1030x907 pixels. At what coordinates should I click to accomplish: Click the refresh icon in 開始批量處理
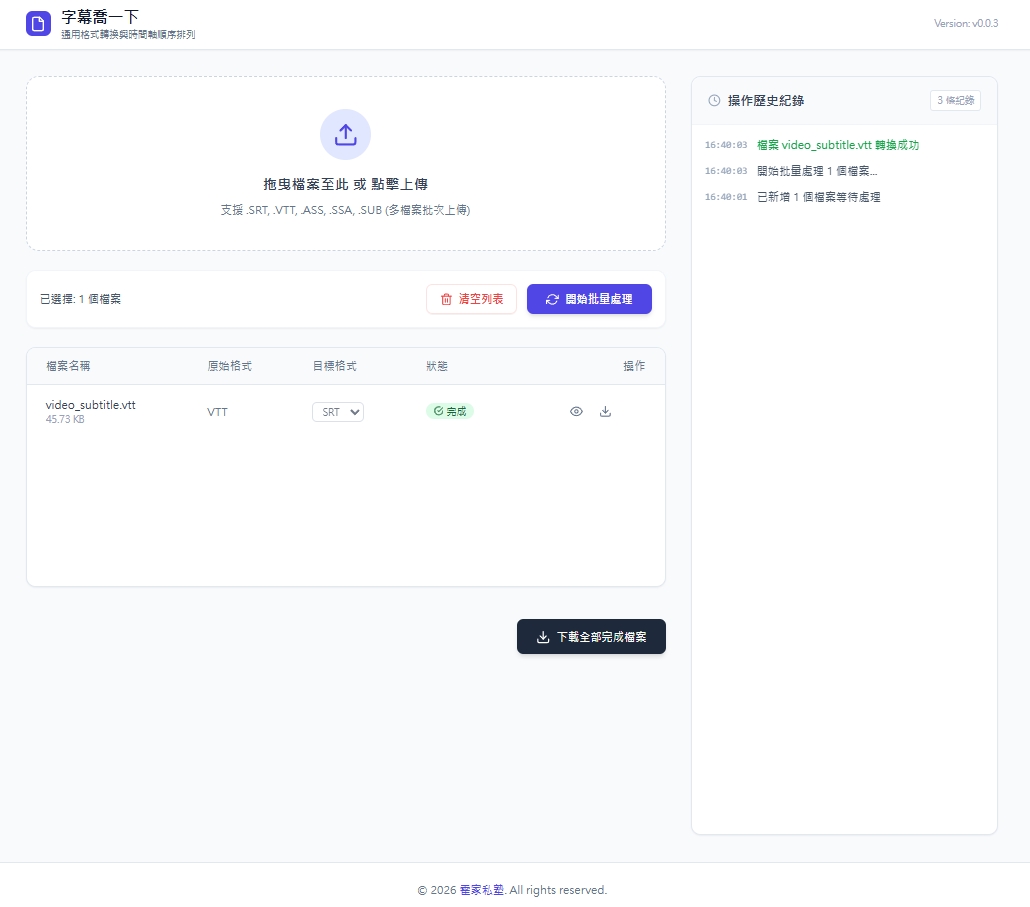[552, 299]
